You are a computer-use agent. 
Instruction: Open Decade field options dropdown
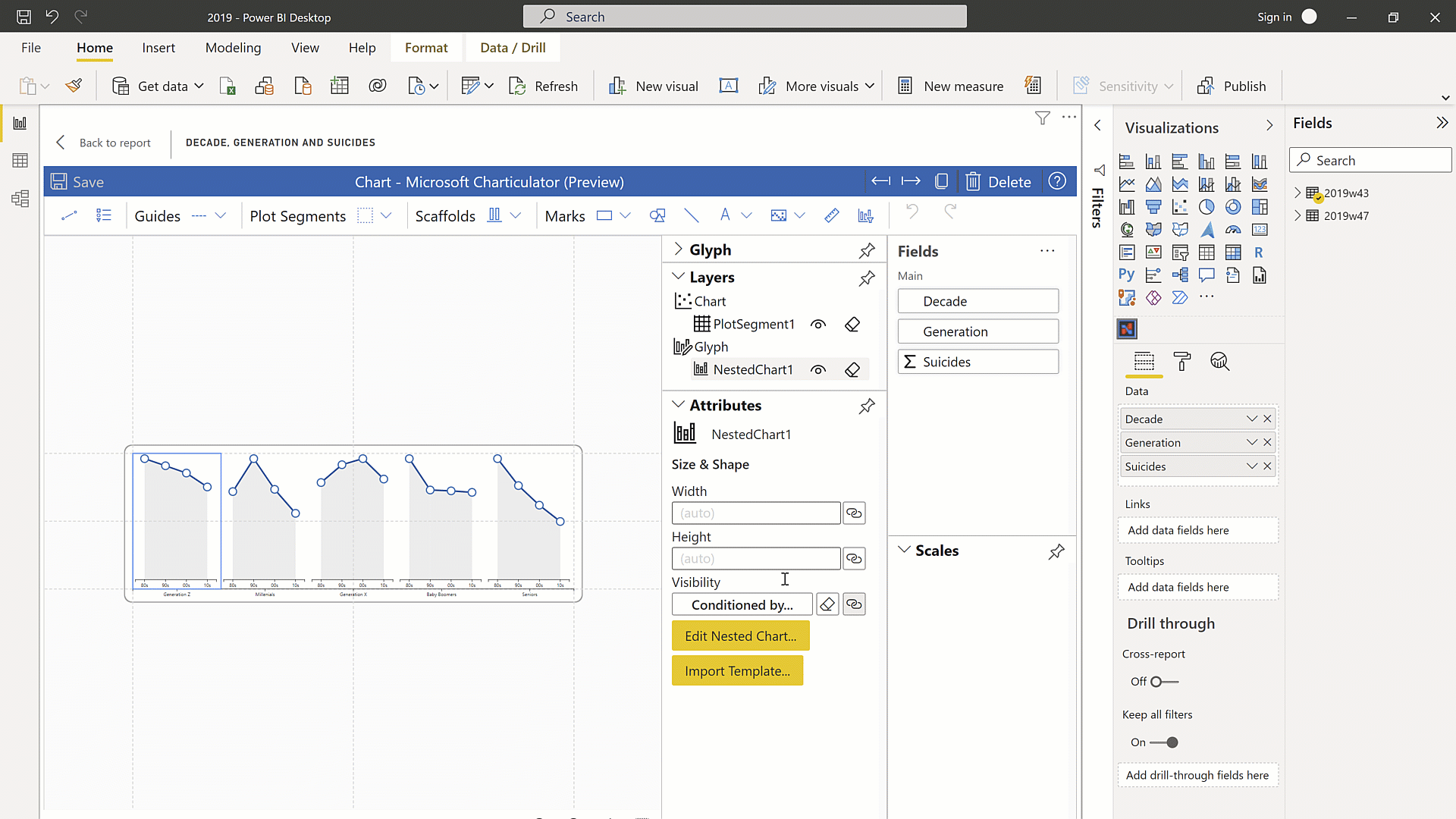tap(1252, 419)
